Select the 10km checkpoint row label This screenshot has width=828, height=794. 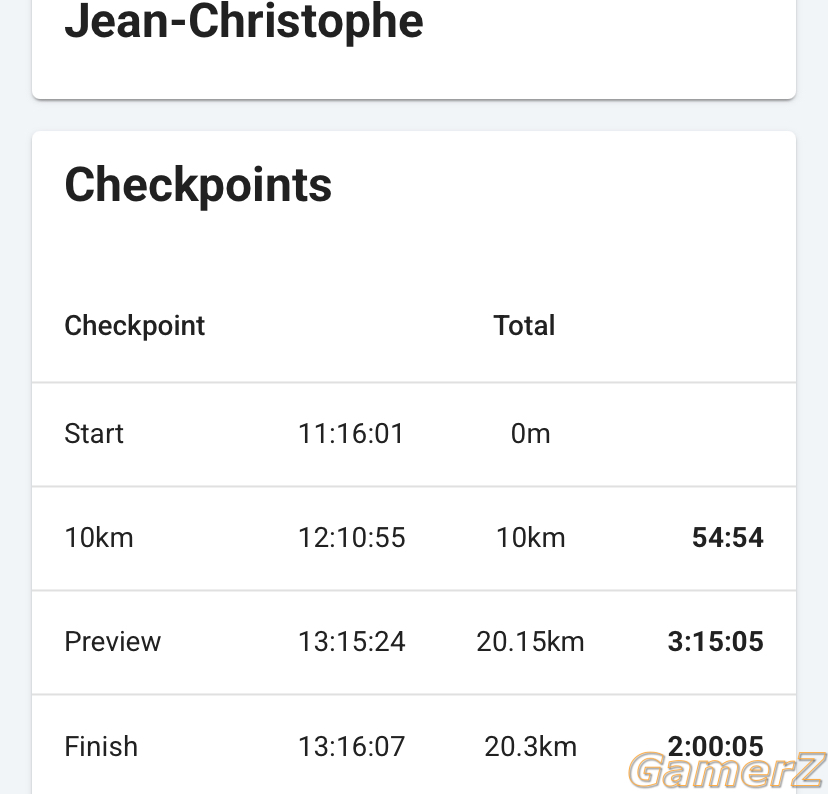tap(99, 538)
